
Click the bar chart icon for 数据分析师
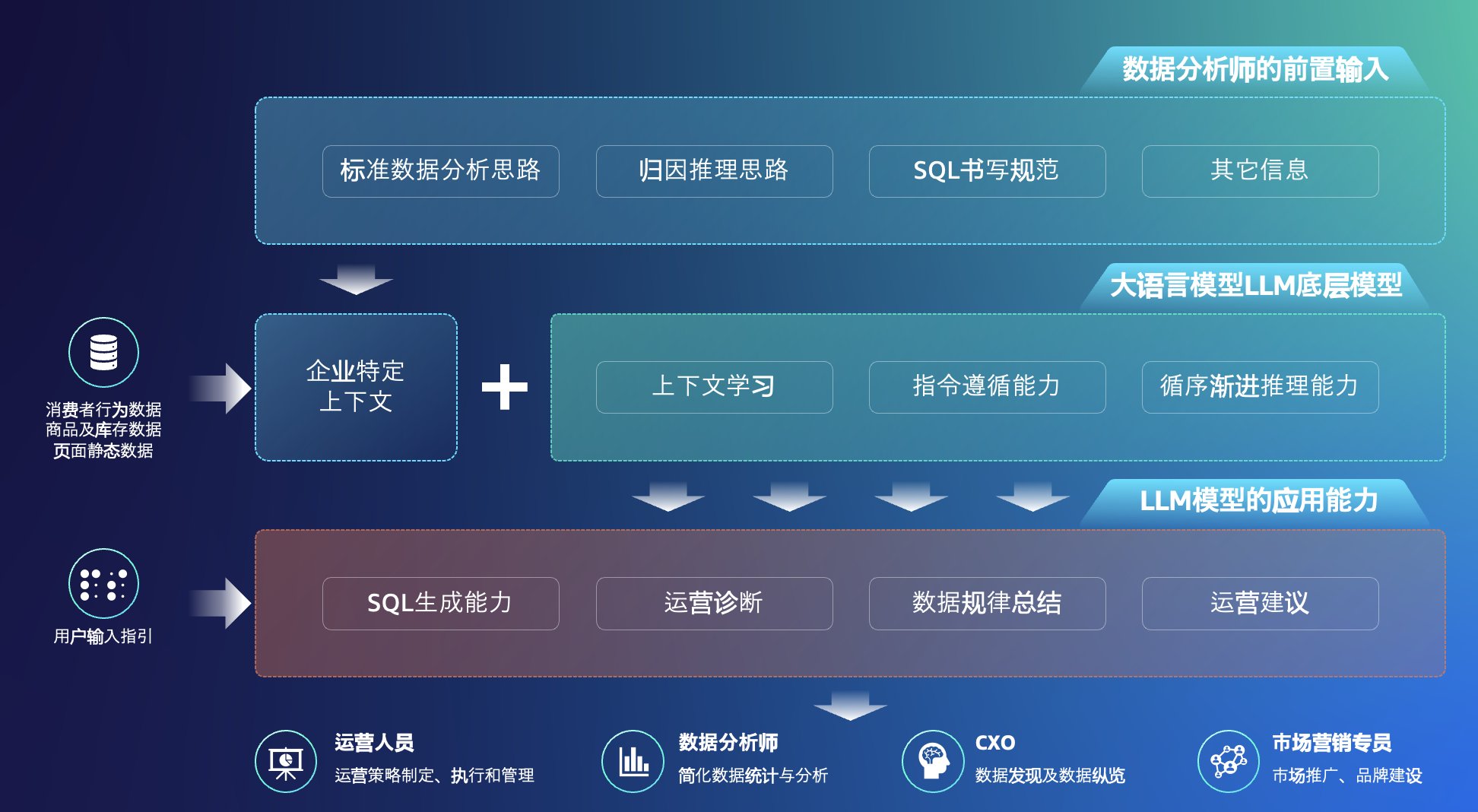pos(633,761)
